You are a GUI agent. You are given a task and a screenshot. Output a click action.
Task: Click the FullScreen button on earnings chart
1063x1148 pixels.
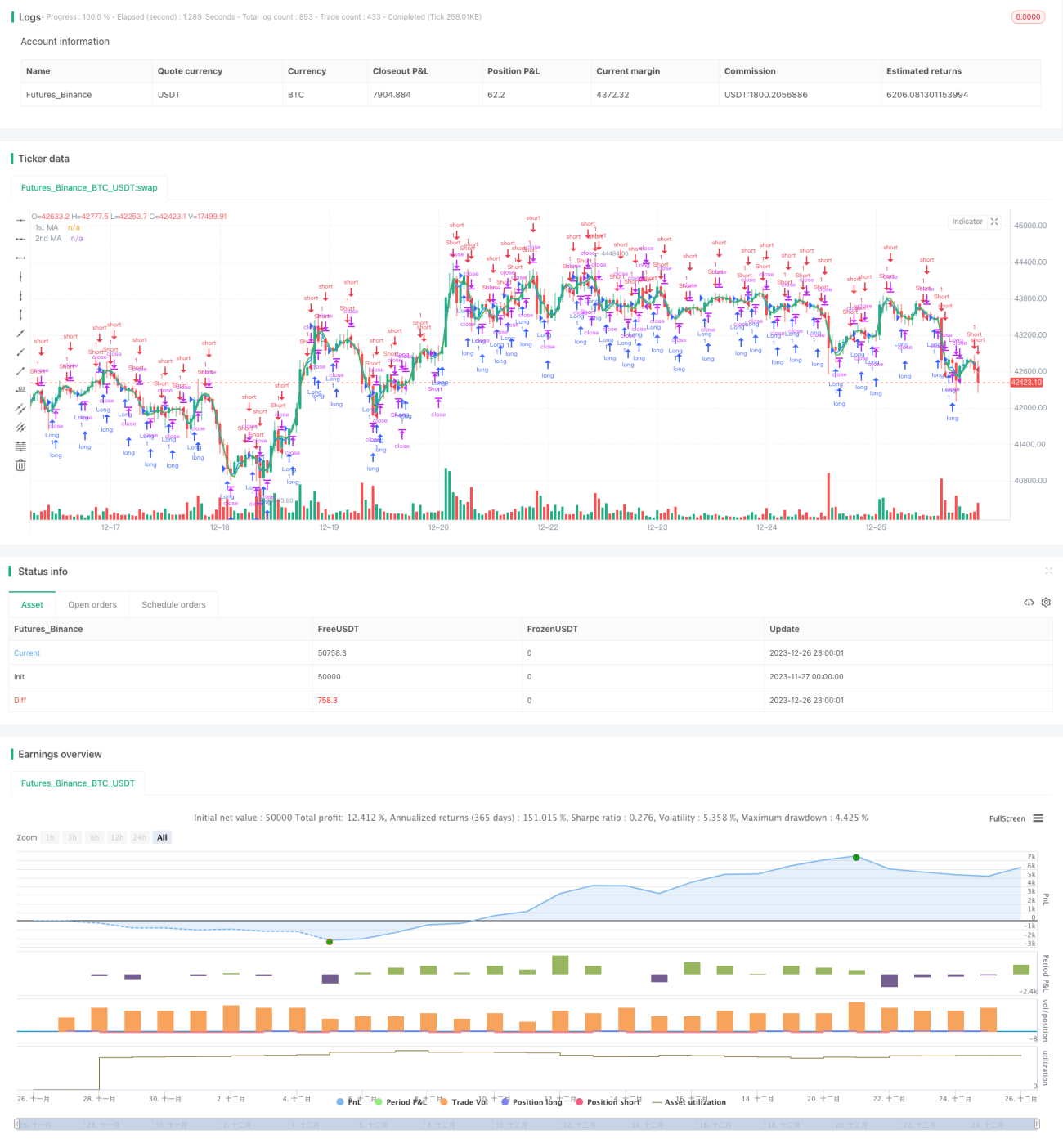[x=1007, y=818]
